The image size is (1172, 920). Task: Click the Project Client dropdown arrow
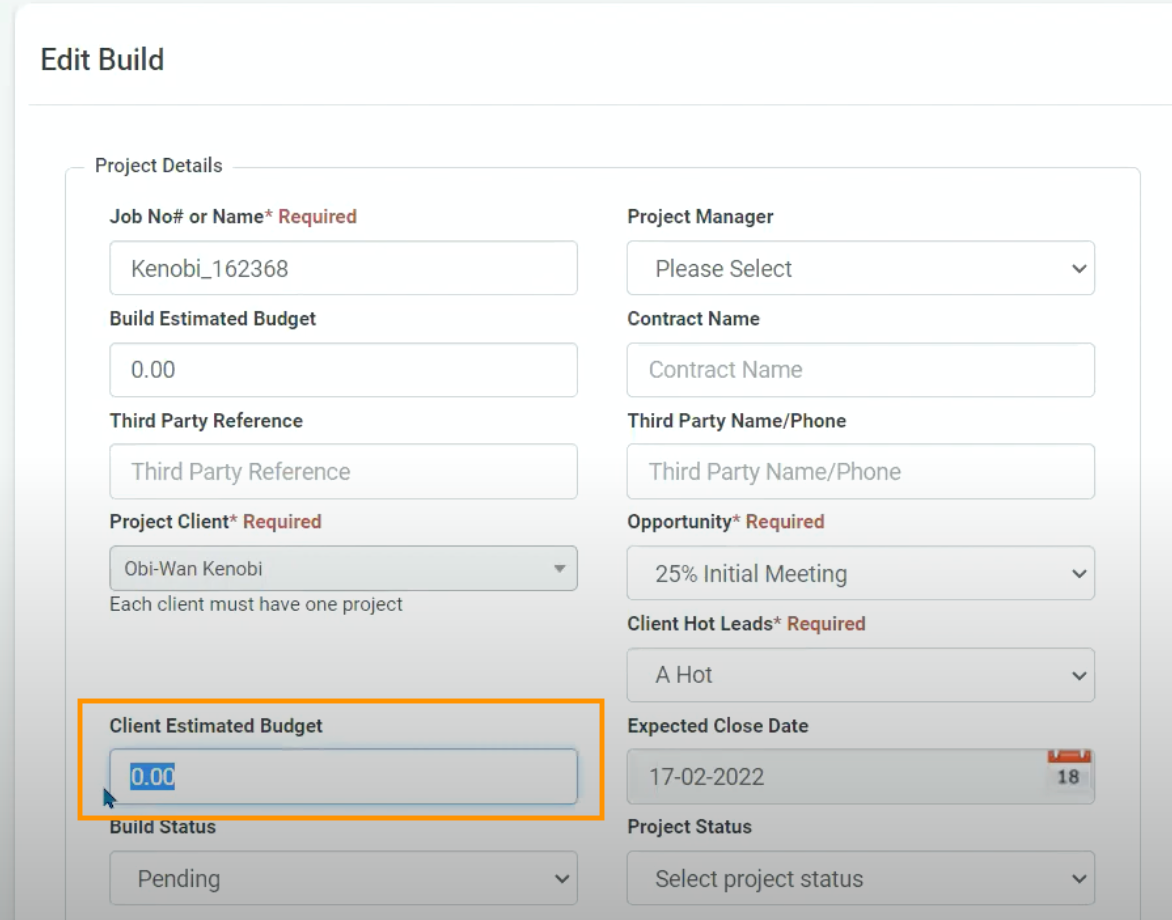(x=559, y=569)
